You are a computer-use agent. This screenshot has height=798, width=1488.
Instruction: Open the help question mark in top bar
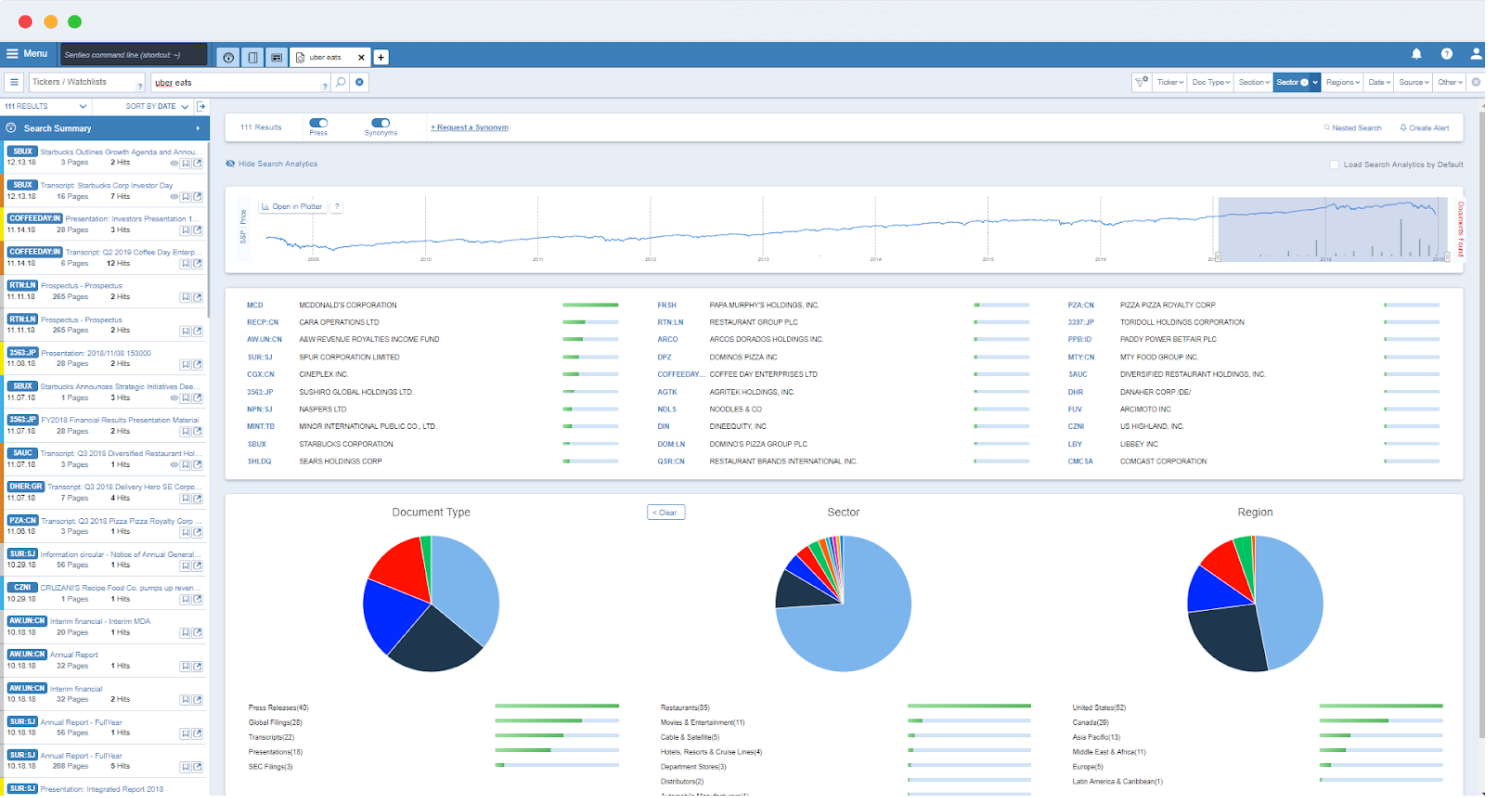pyautogui.click(x=1446, y=54)
